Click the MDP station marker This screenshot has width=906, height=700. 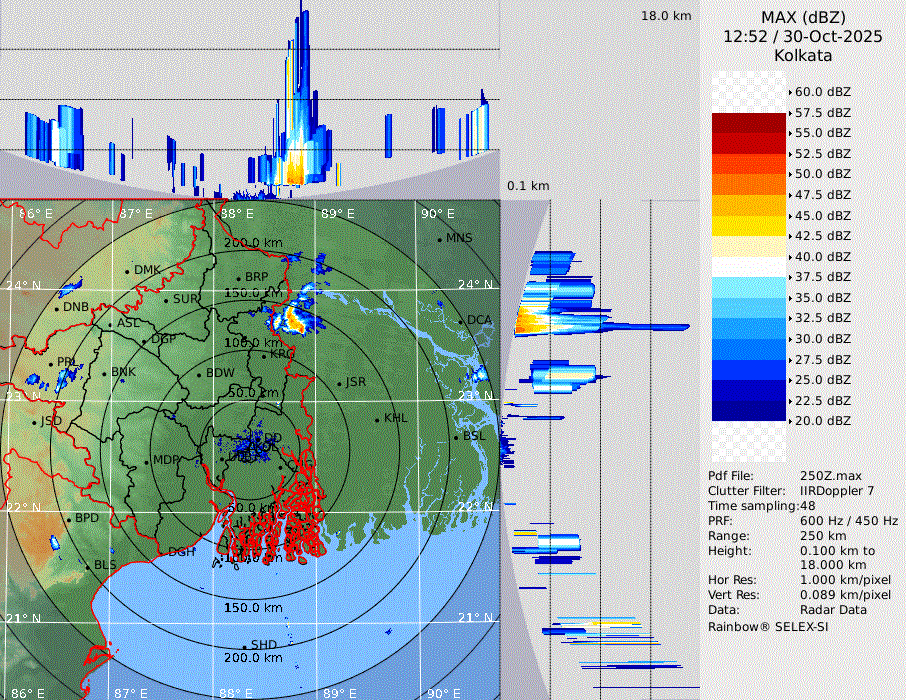pos(146,461)
